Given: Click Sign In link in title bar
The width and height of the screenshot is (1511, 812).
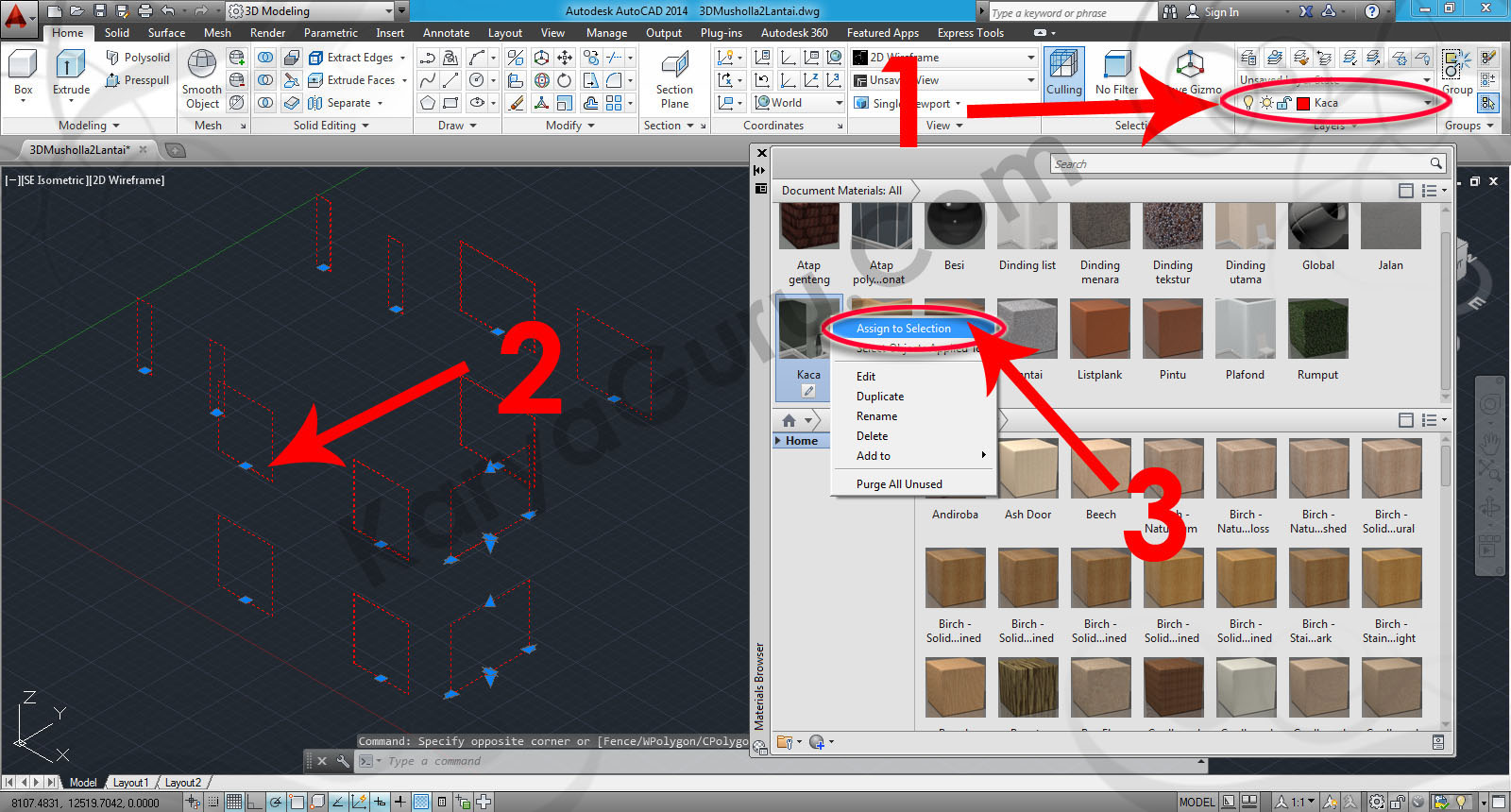Looking at the screenshot, I should (1221, 12).
